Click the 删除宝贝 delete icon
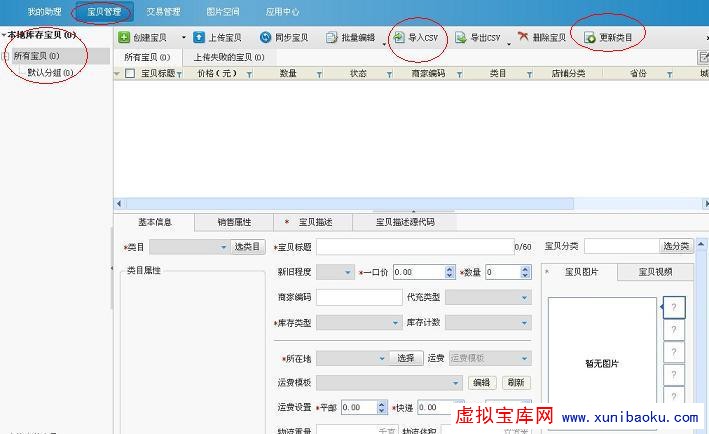Image resolution: width=709 pixels, height=434 pixels. [523, 37]
